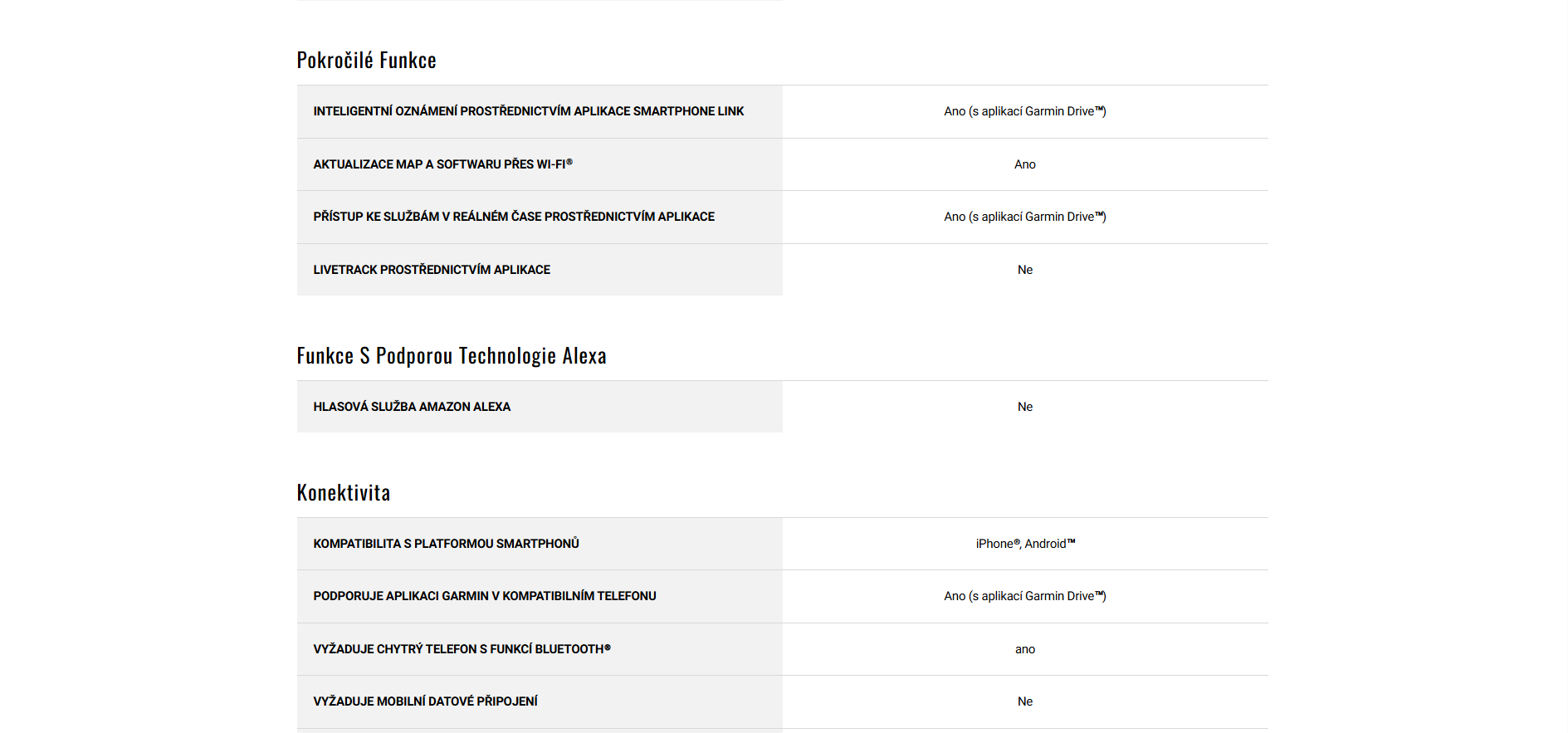Select the ano value in the Bluetooth row
This screenshot has height=733, width=1568.
1024,649
